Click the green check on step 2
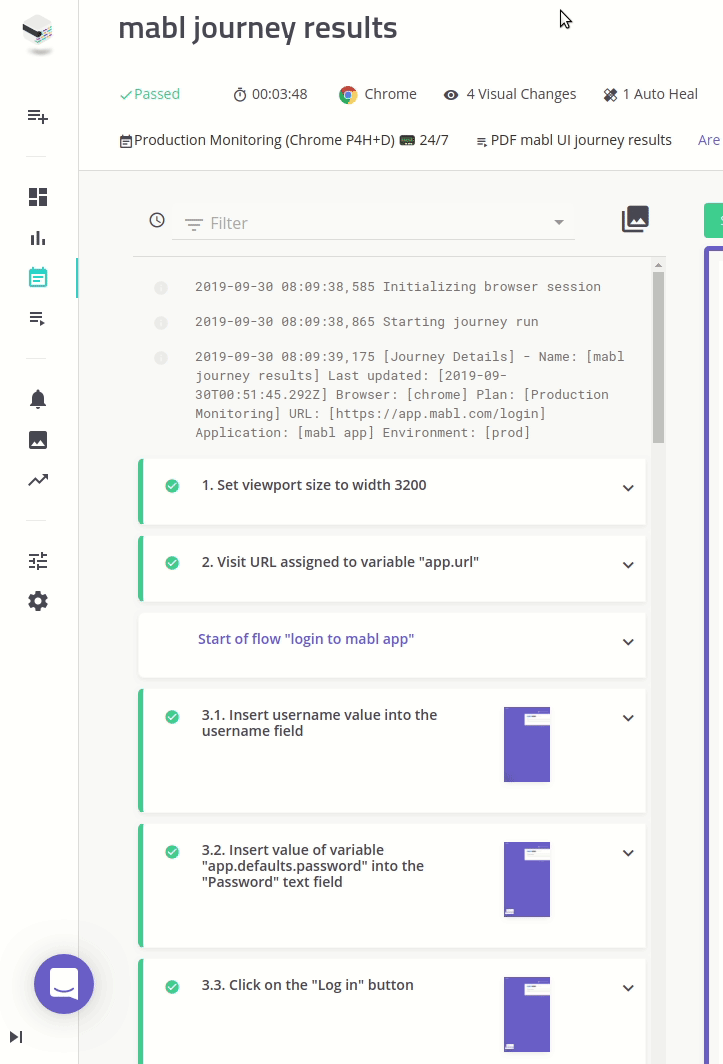This screenshot has height=1064, width=723. click(x=172, y=563)
